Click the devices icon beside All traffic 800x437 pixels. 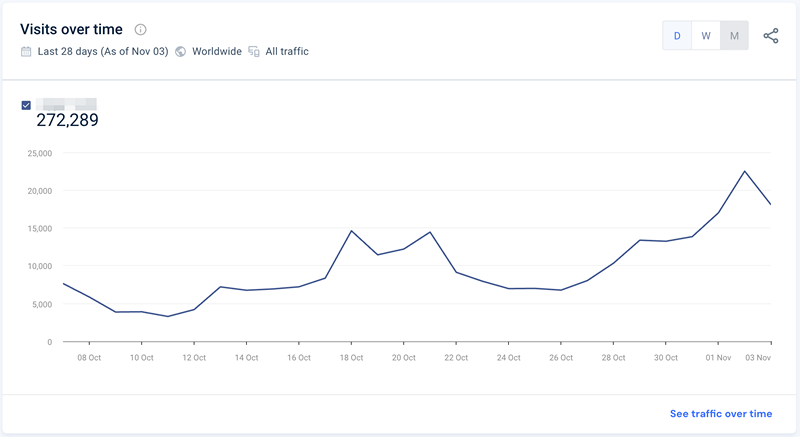click(254, 51)
